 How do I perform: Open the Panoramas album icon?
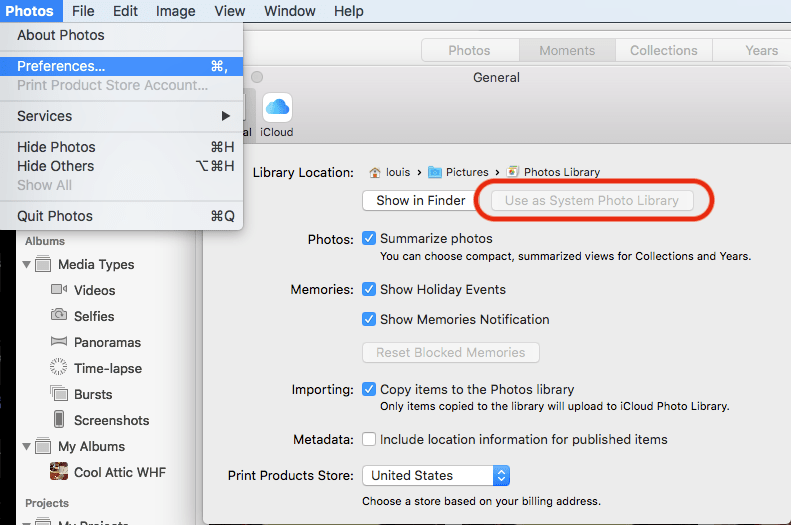tap(59, 342)
